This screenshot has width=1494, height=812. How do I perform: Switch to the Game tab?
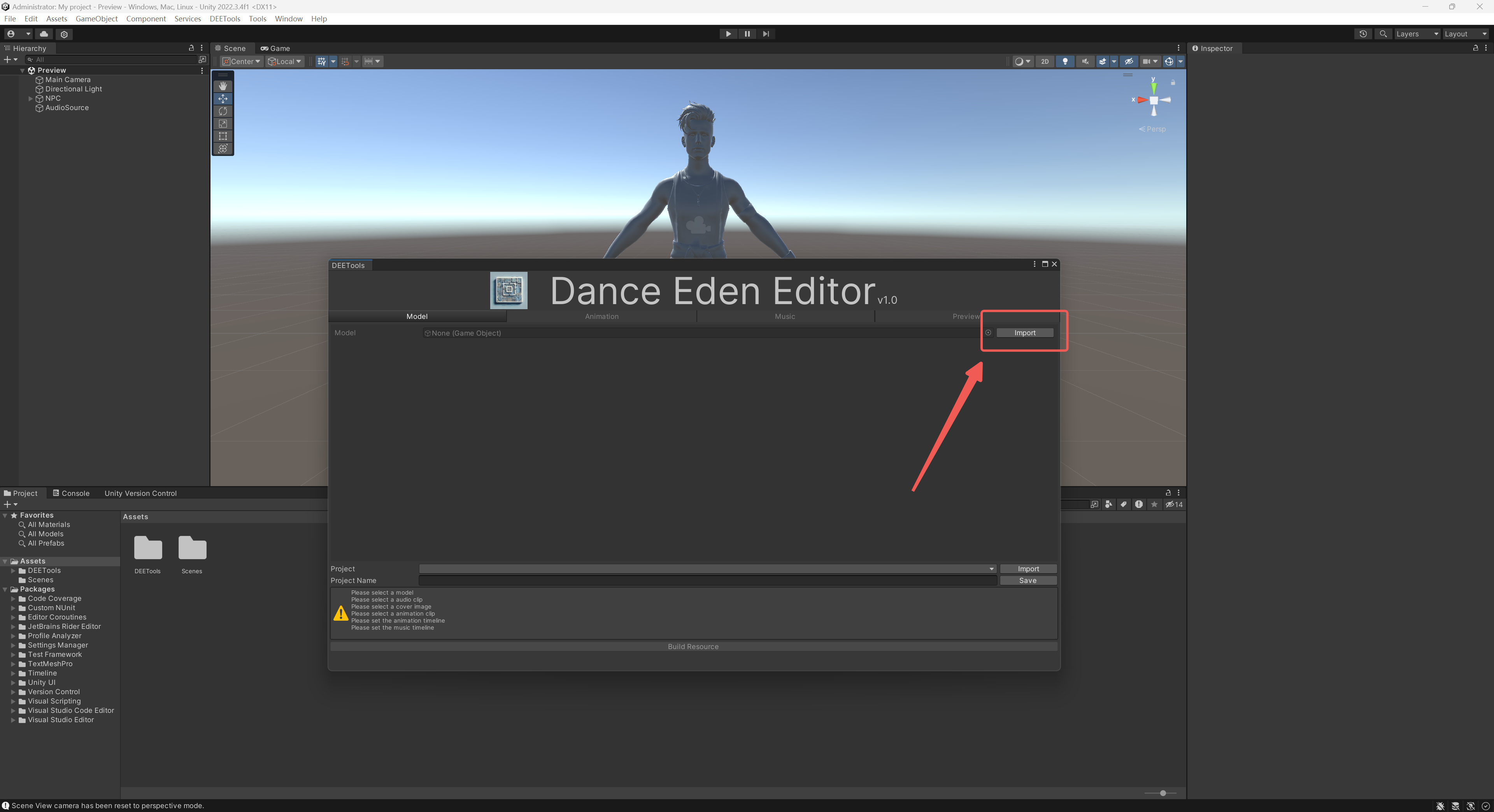[x=275, y=48]
